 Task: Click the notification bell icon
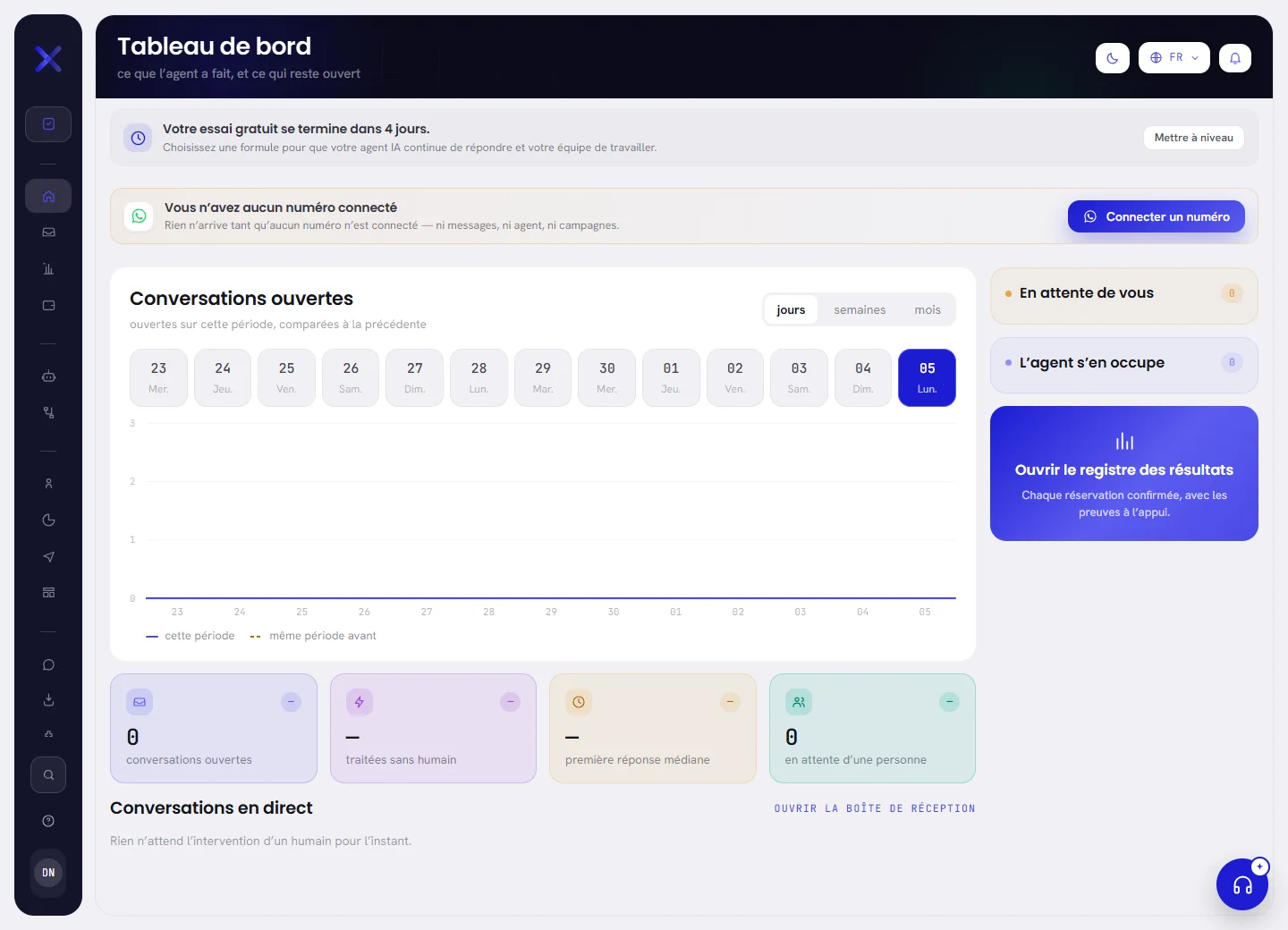tap(1235, 58)
